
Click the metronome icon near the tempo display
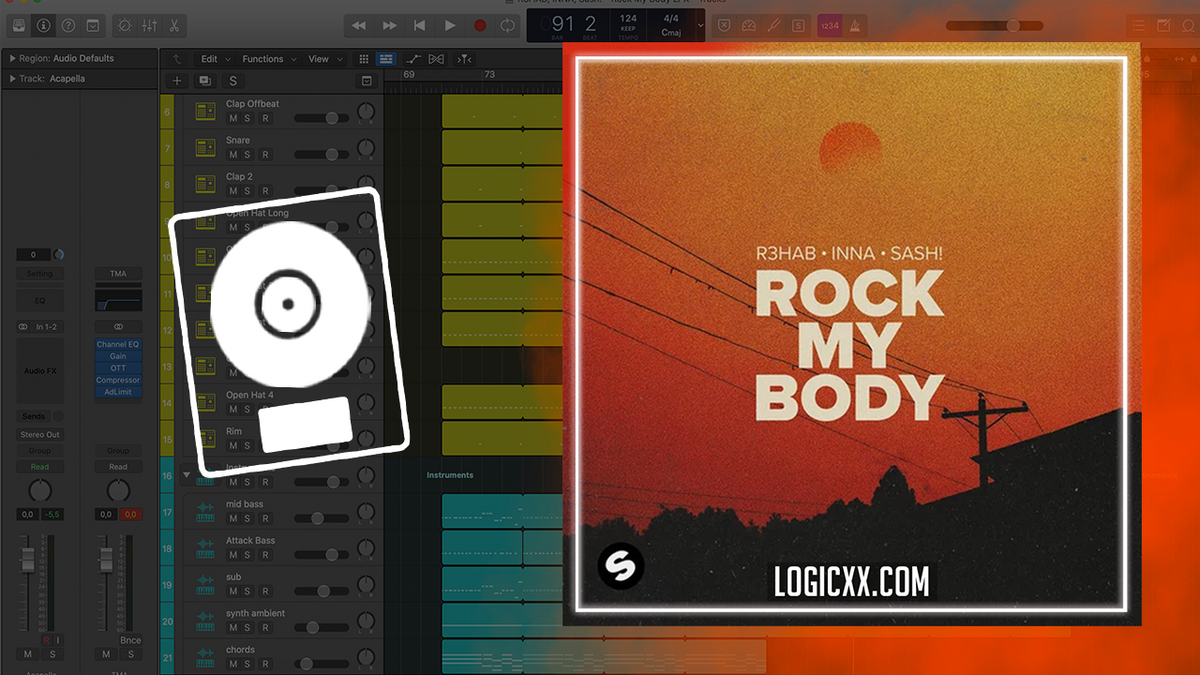coord(854,26)
